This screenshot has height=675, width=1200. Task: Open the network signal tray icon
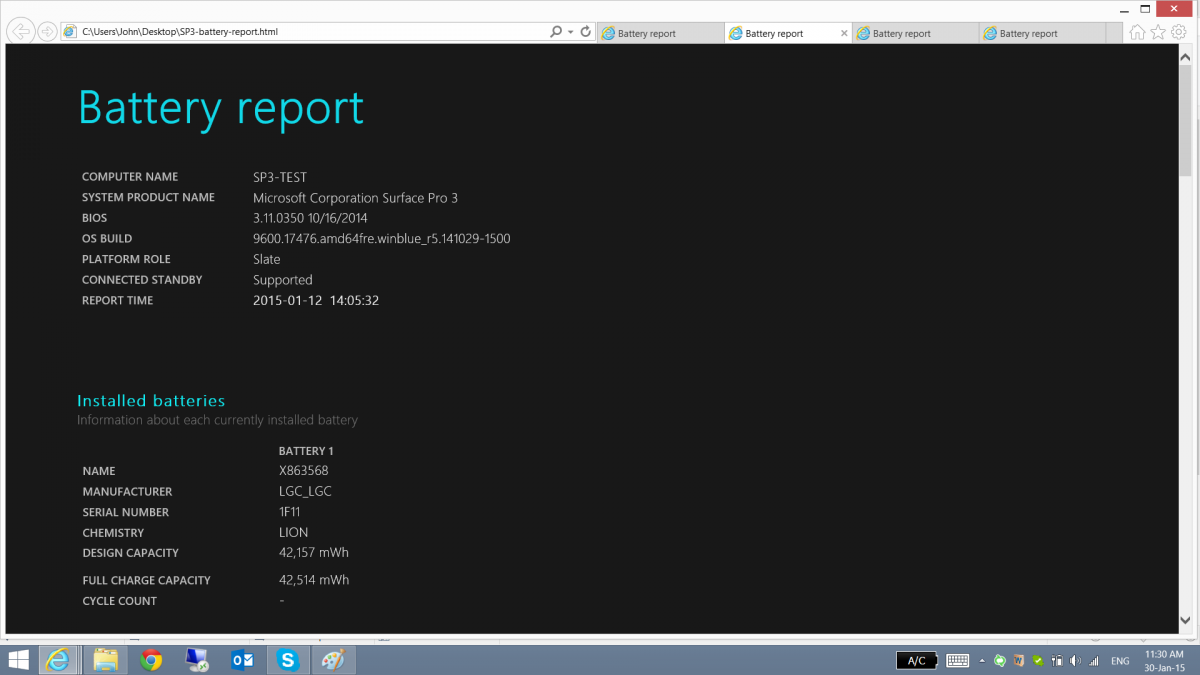(x=1094, y=661)
